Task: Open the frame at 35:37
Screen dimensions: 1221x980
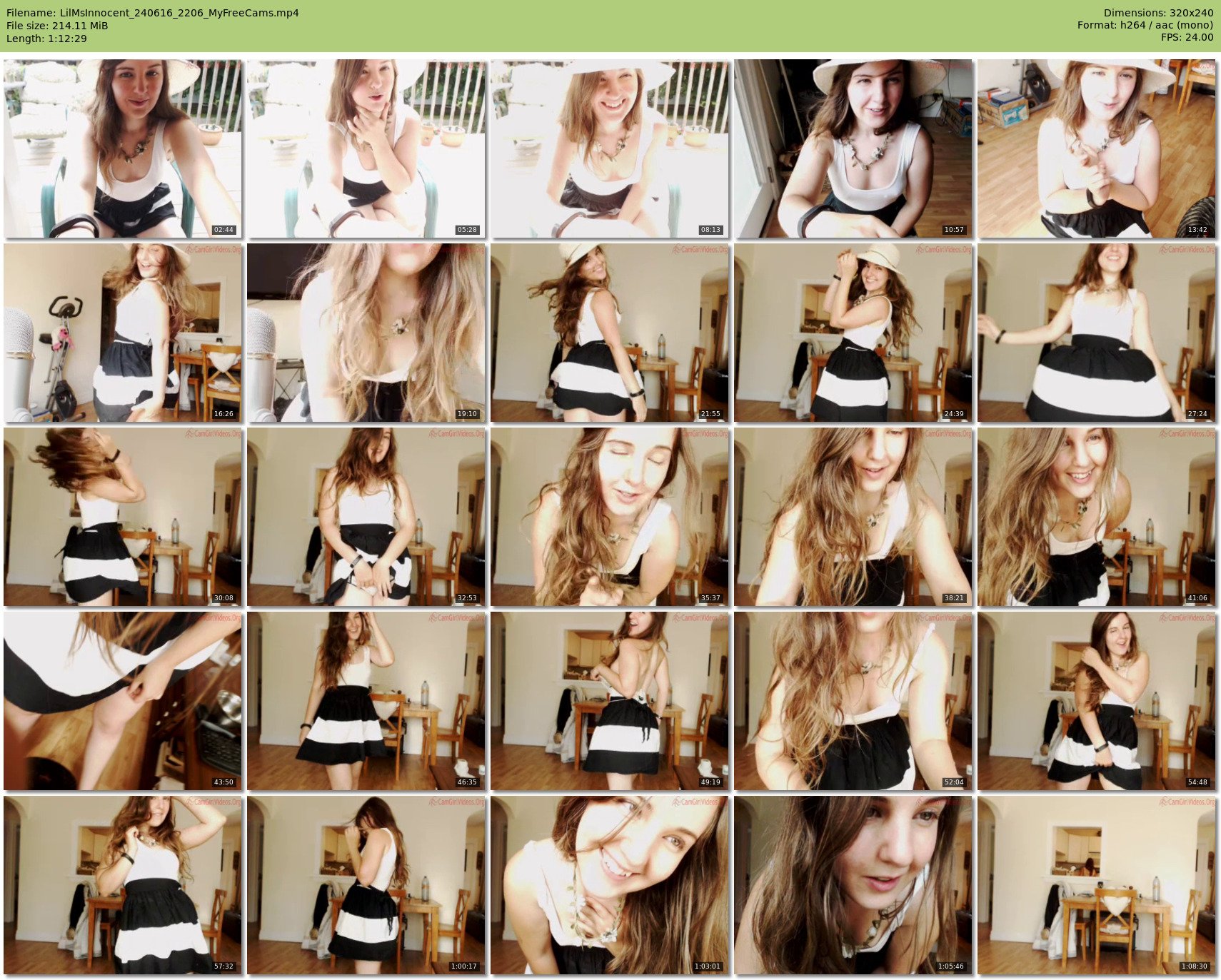Action: pos(610,517)
